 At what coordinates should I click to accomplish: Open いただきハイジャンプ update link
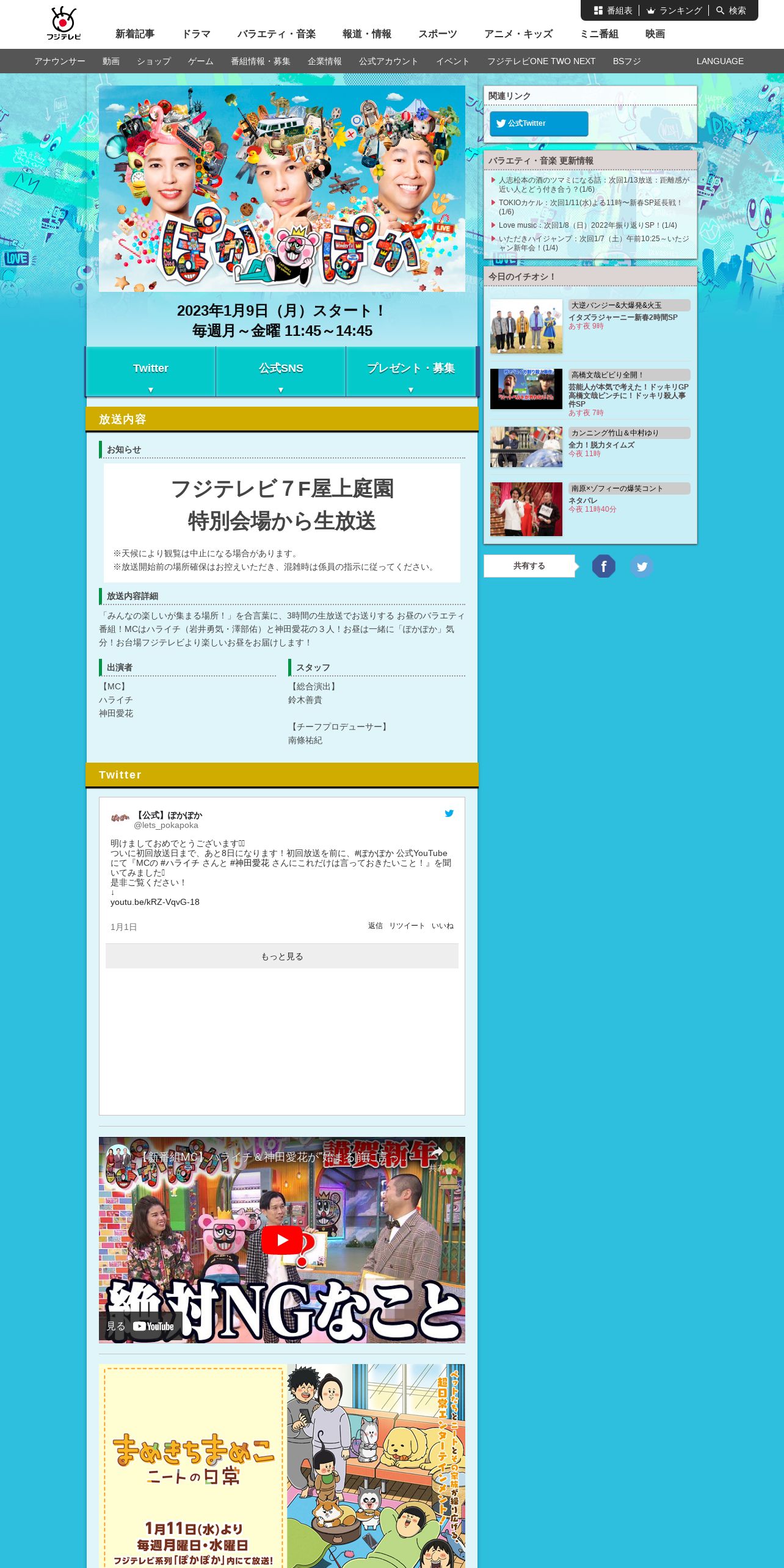[593, 243]
